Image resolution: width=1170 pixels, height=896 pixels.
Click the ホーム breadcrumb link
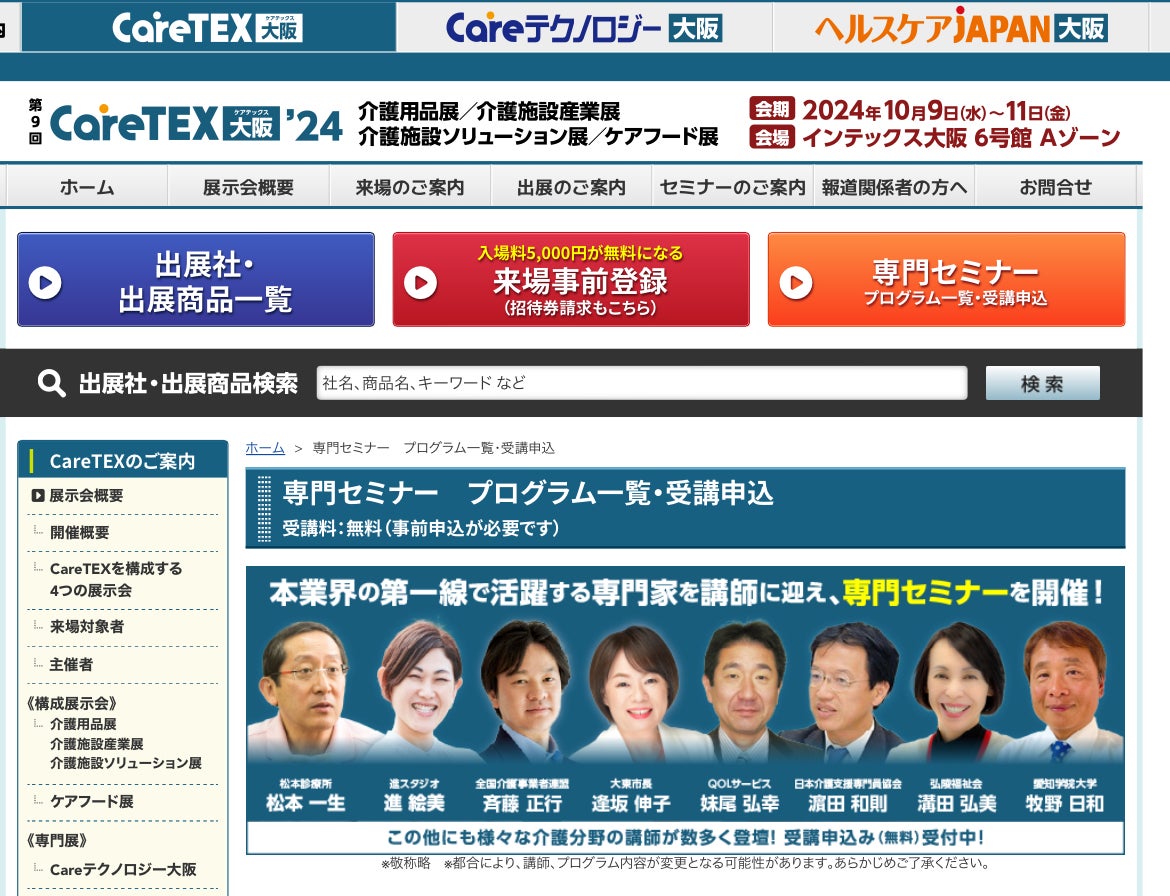point(265,448)
